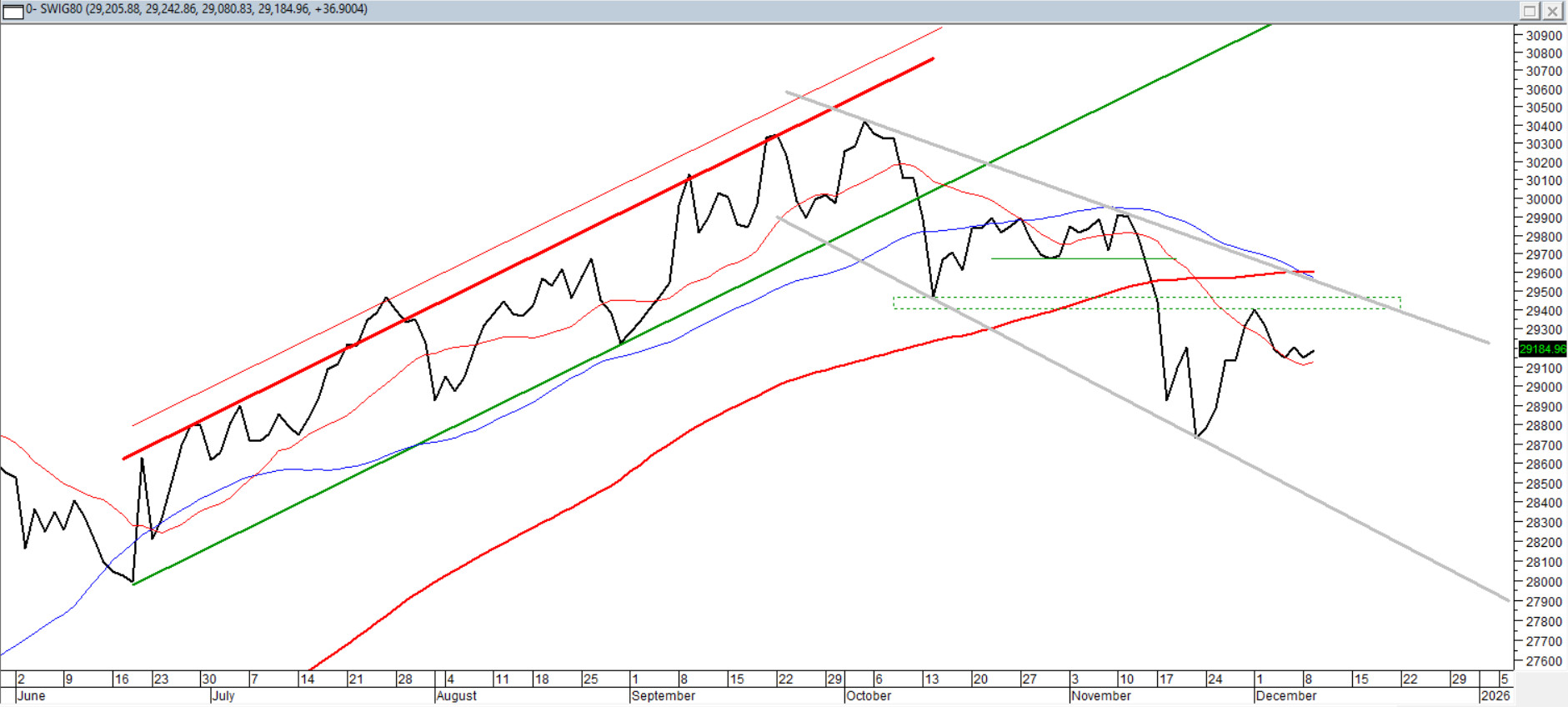Click the 30900 price axis label

1543,36
